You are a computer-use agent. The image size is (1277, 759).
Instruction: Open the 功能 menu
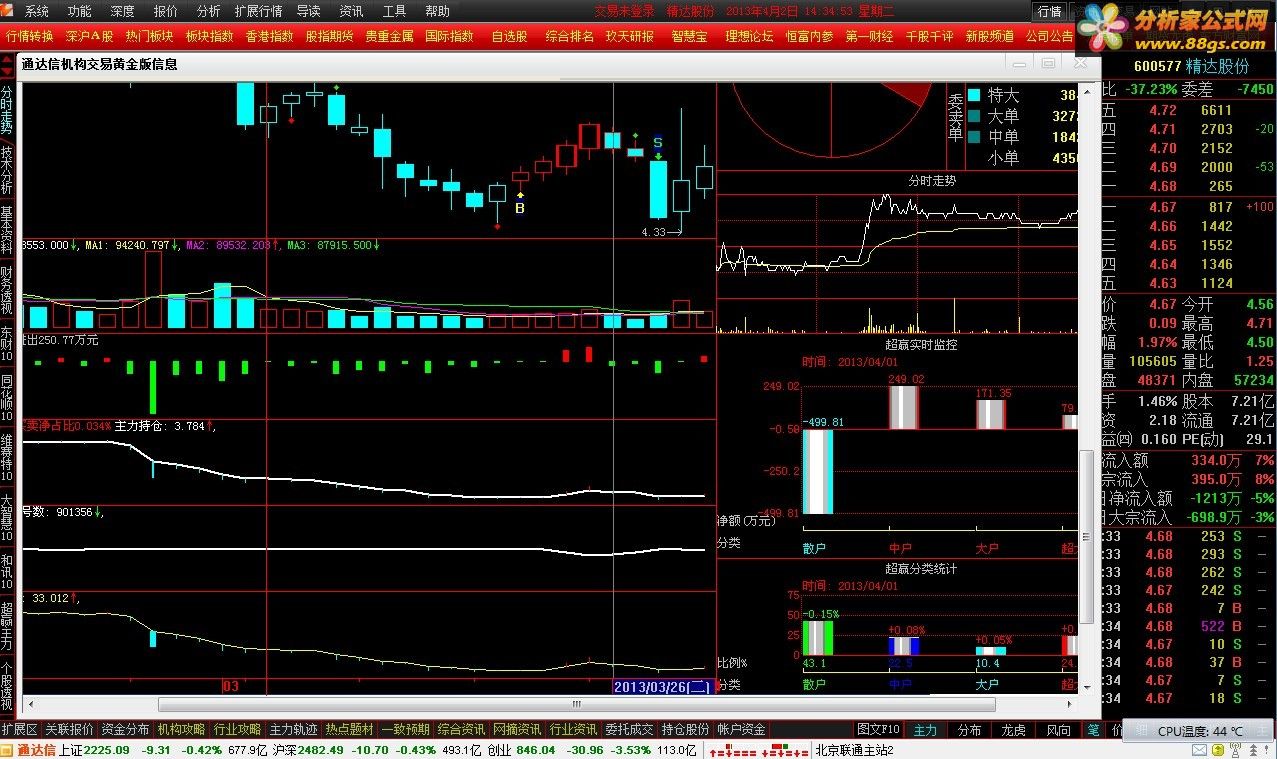click(x=79, y=11)
